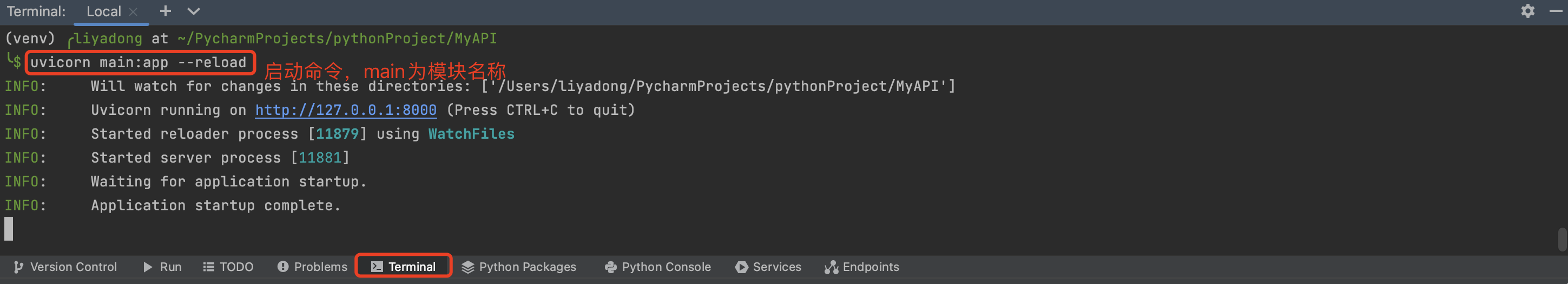Click the WatchFiles text in the log
This screenshot has height=284, width=1568.
click(x=471, y=134)
